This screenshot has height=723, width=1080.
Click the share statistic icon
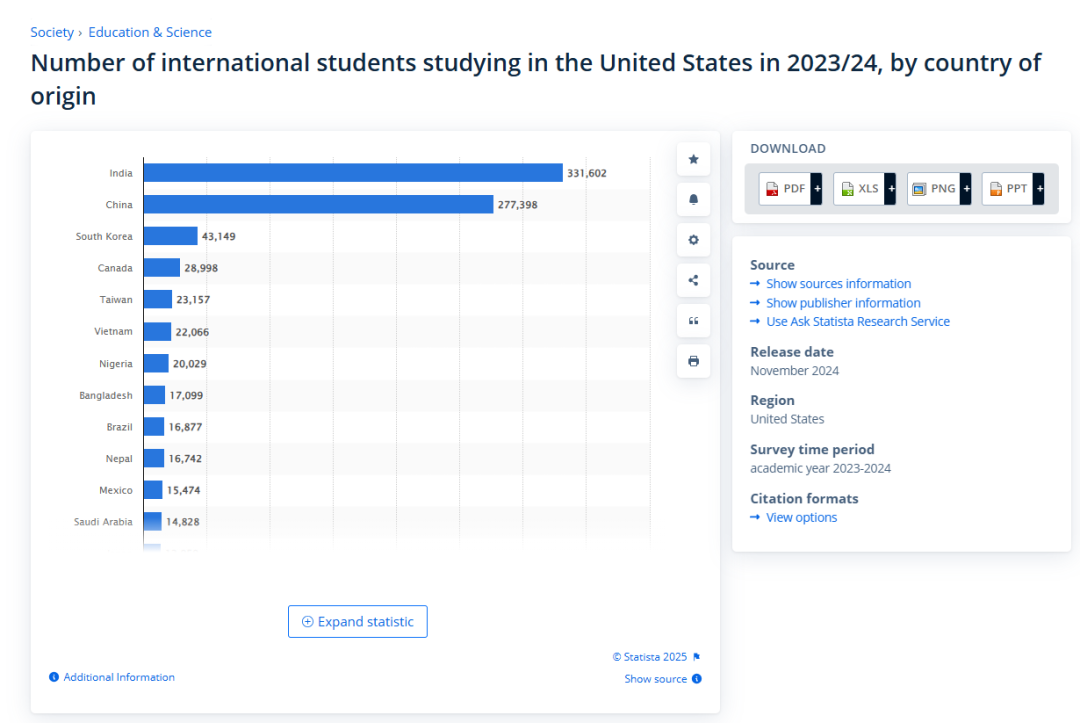click(x=693, y=280)
